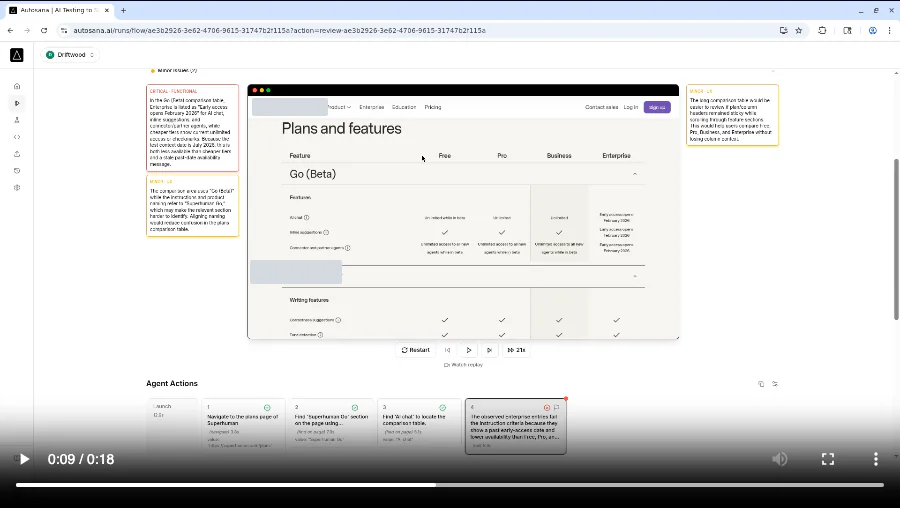Select the Minor UX card about sticky headers
This screenshot has height=508, width=900.
coord(732,115)
